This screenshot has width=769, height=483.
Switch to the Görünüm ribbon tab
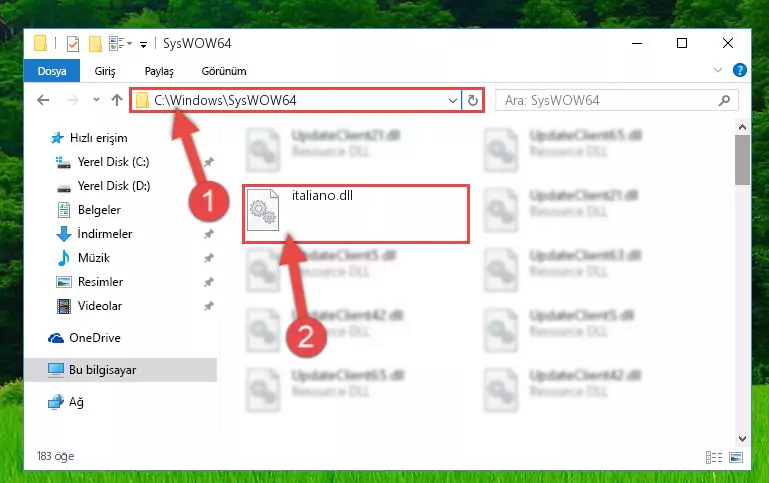click(224, 71)
